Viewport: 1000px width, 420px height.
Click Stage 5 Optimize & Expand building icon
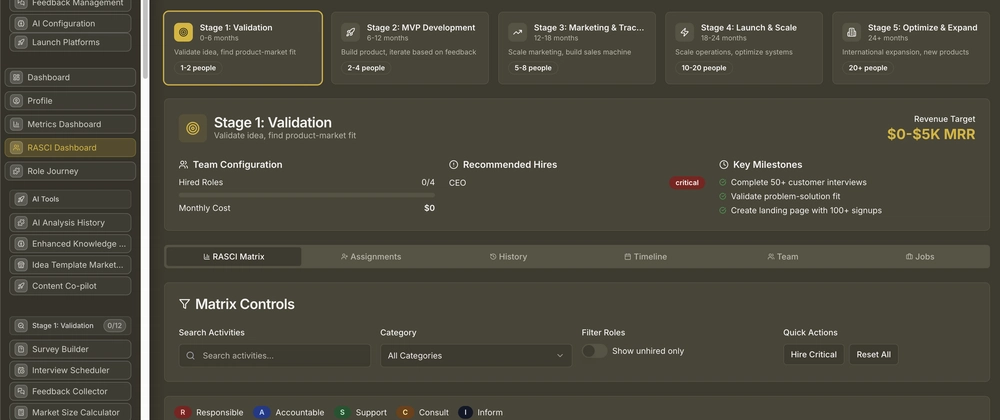pyautogui.click(x=852, y=33)
